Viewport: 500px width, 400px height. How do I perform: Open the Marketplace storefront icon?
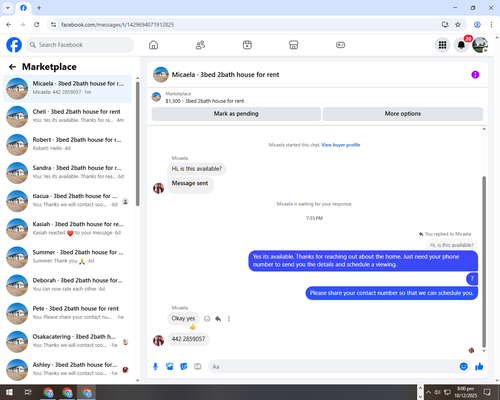294,45
